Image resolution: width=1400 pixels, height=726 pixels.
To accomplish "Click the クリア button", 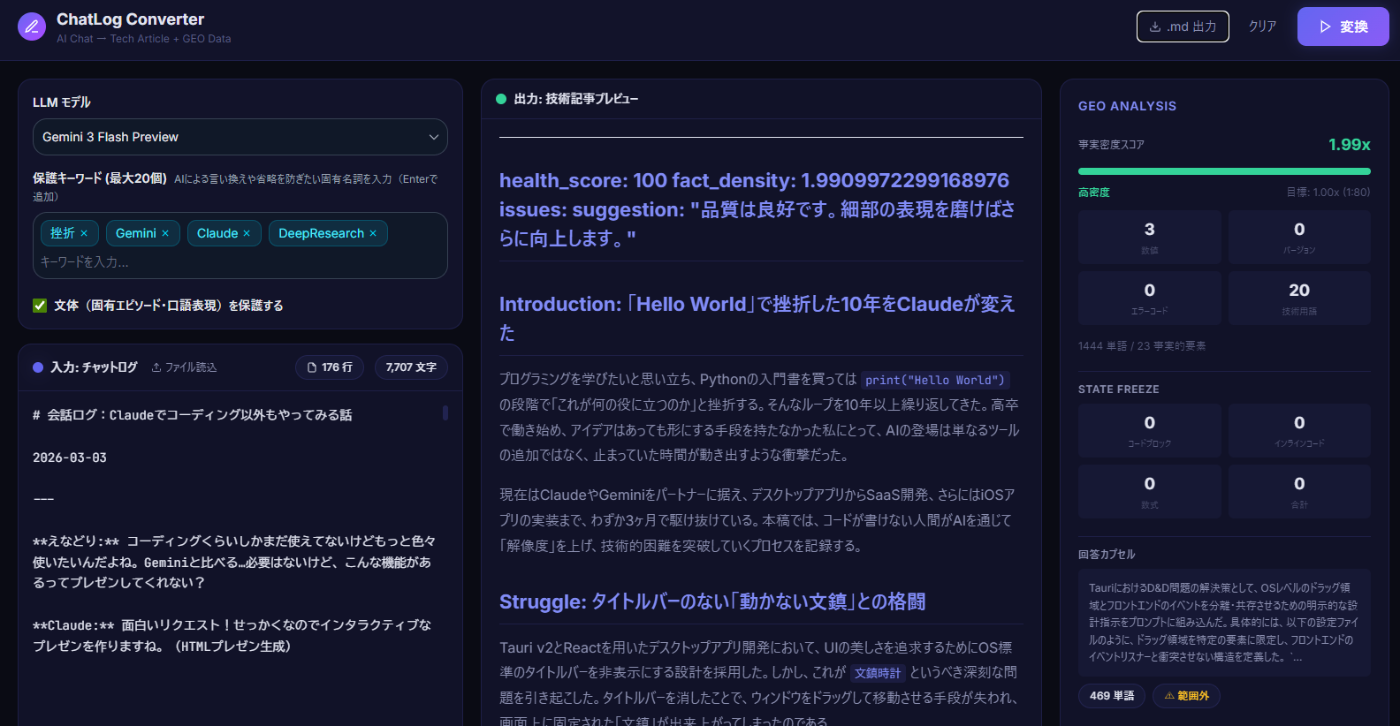I will point(1262,27).
